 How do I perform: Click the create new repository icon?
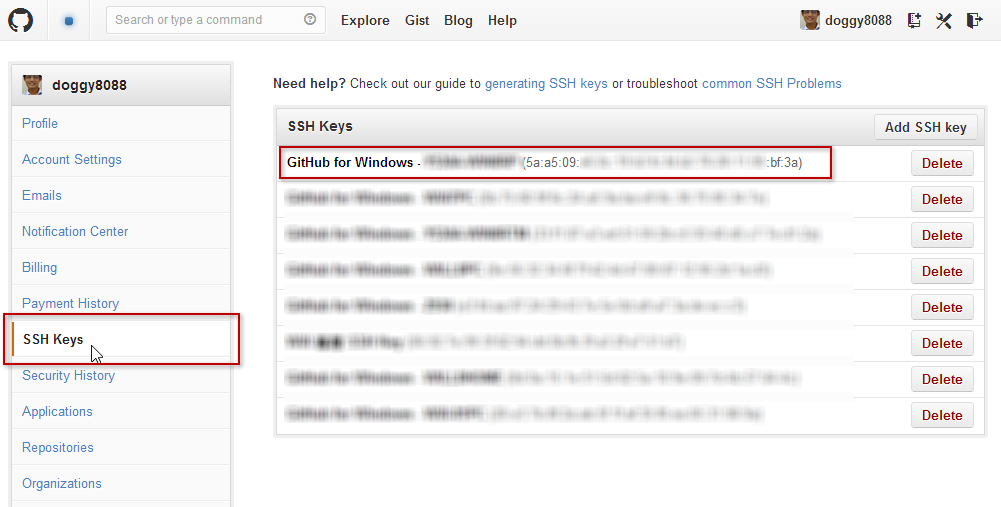914,20
